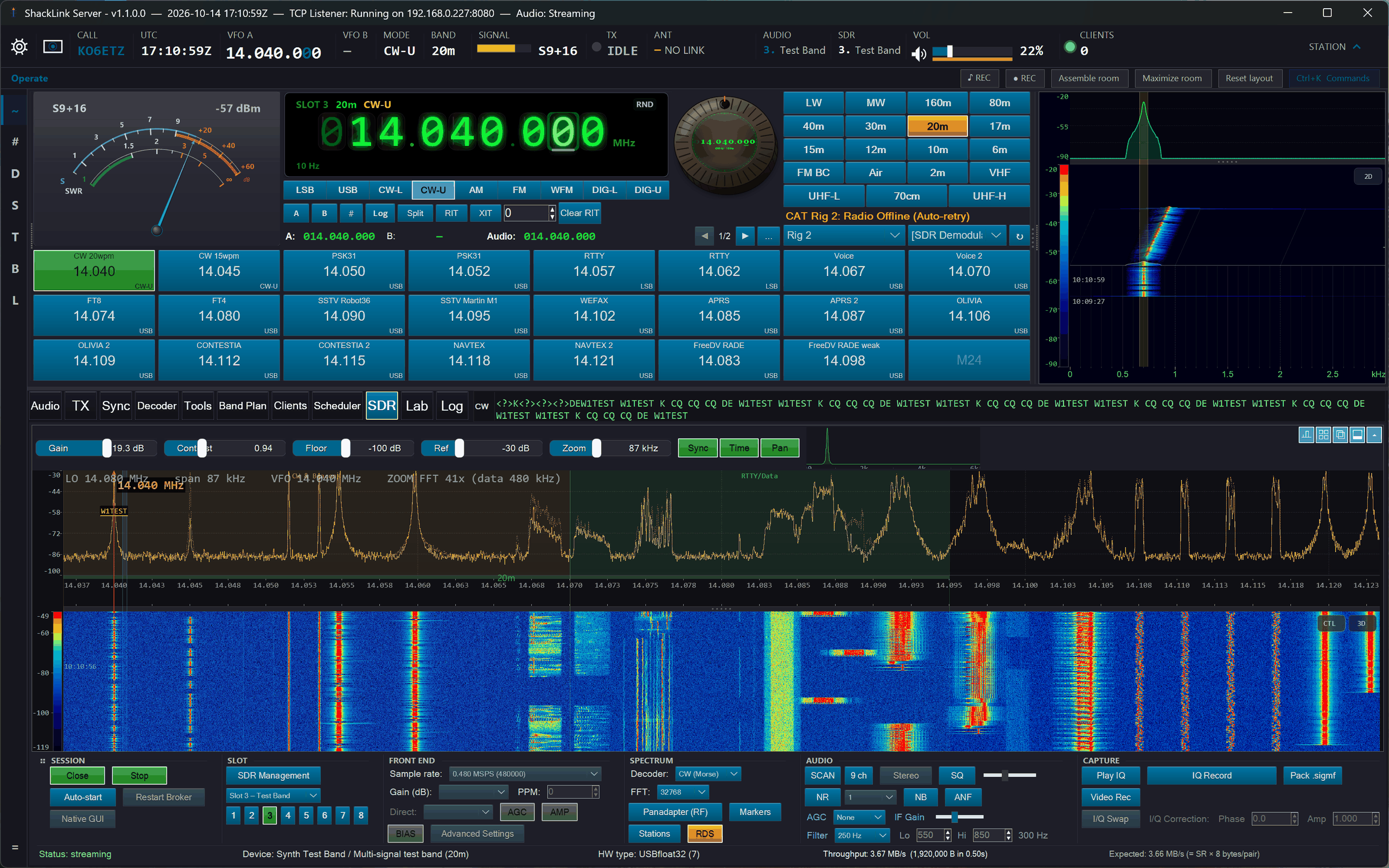The height and width of the screenshot is (868, 1389).
Task: Click the RIT offset input field
Action: [526, 213]
